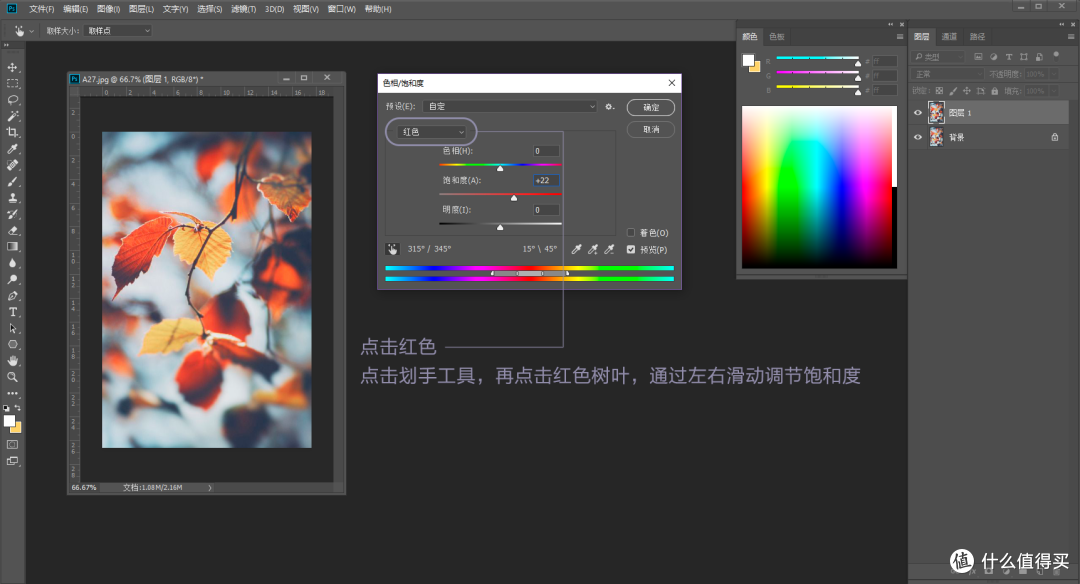1080x584 pixels.
Task: Open the 滤镜 menu
Action: tap(242, 8)
